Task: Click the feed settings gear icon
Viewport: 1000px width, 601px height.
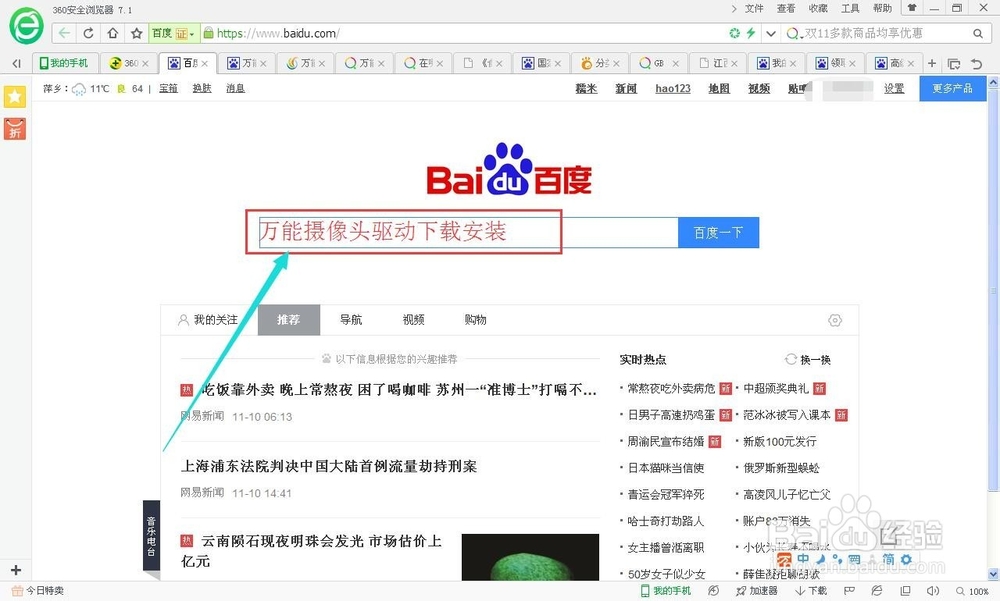Action: click(835, 320)
